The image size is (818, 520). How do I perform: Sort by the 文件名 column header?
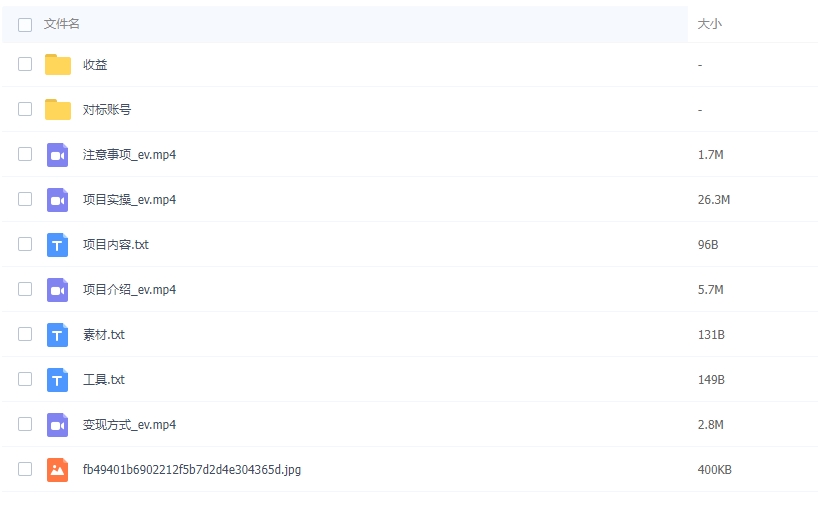(62, 24)
